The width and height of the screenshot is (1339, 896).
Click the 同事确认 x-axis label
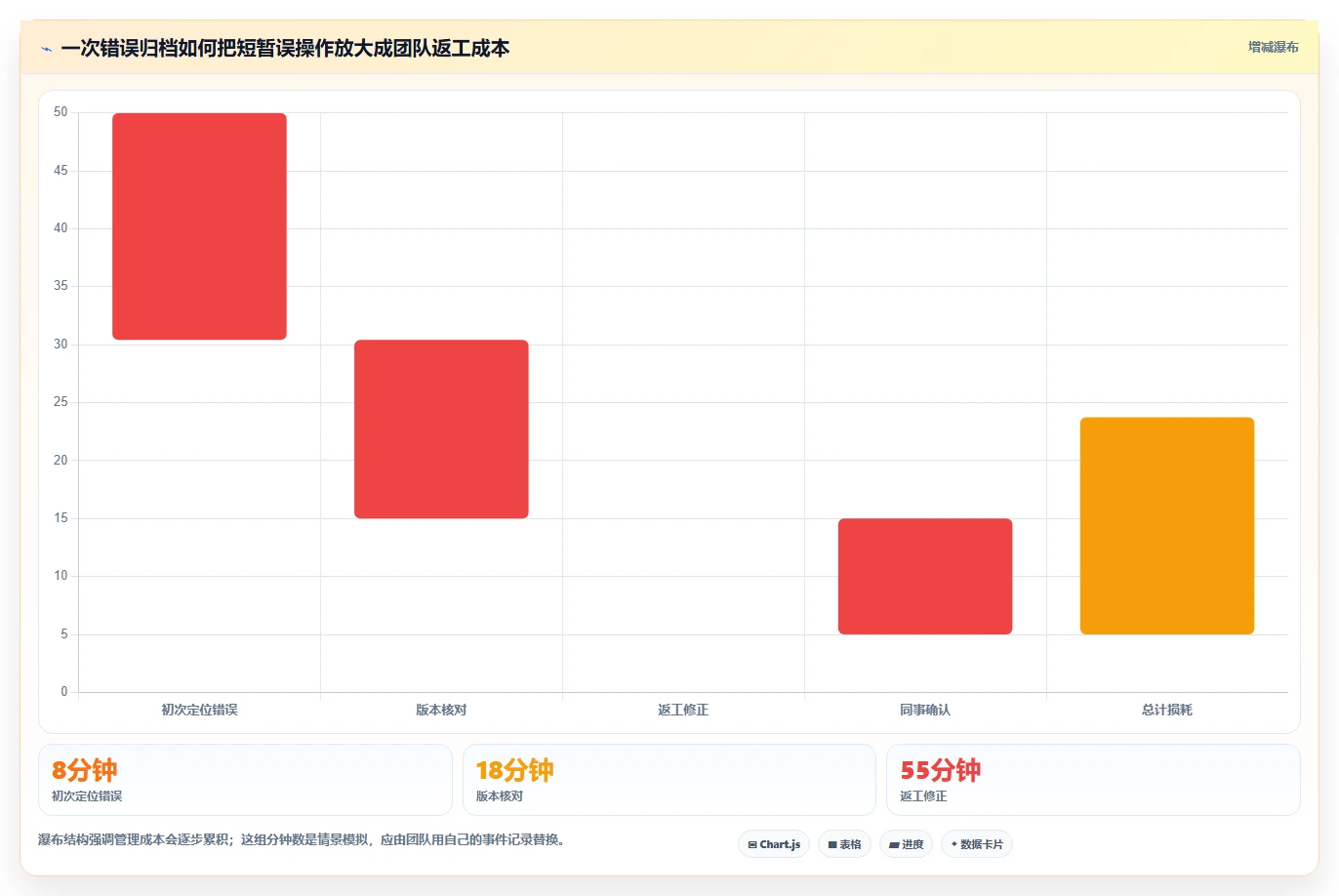click(925, 710)
